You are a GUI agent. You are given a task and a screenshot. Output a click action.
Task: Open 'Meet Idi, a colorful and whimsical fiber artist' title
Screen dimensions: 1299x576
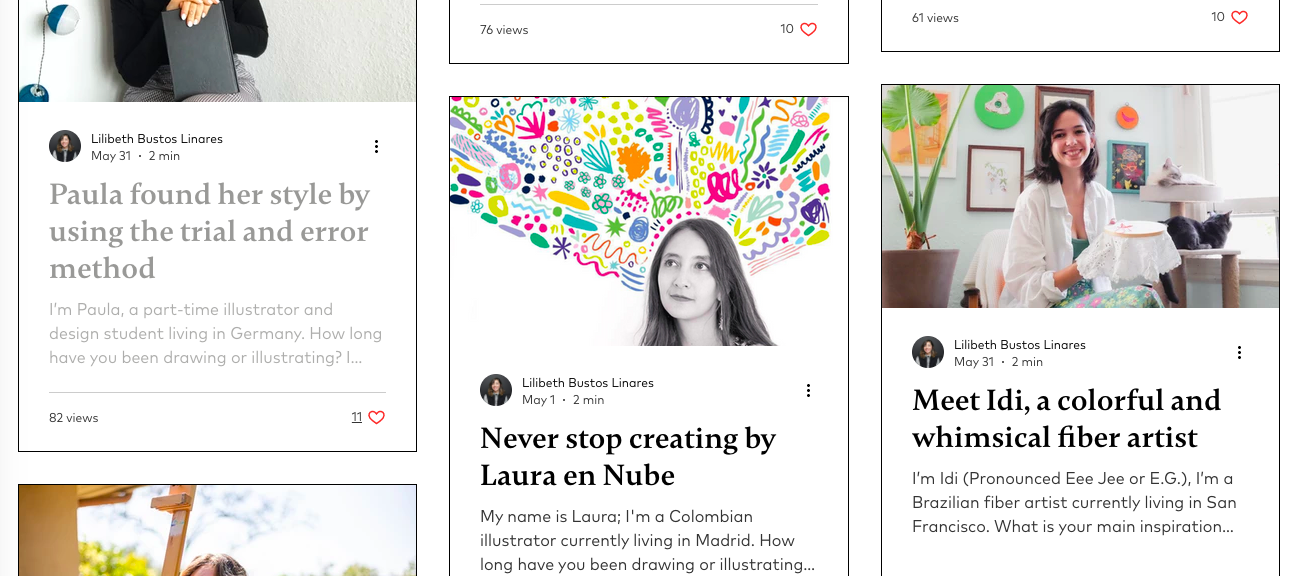tap(1066, 418)
